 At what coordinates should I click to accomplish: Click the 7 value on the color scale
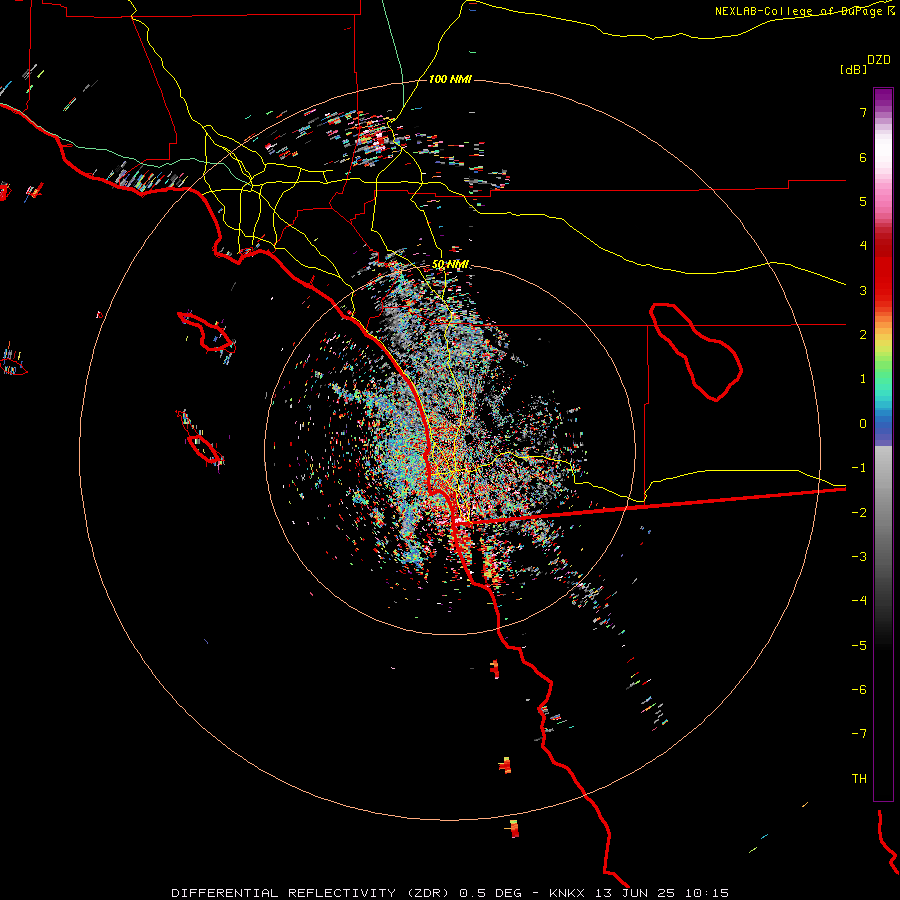863,112
